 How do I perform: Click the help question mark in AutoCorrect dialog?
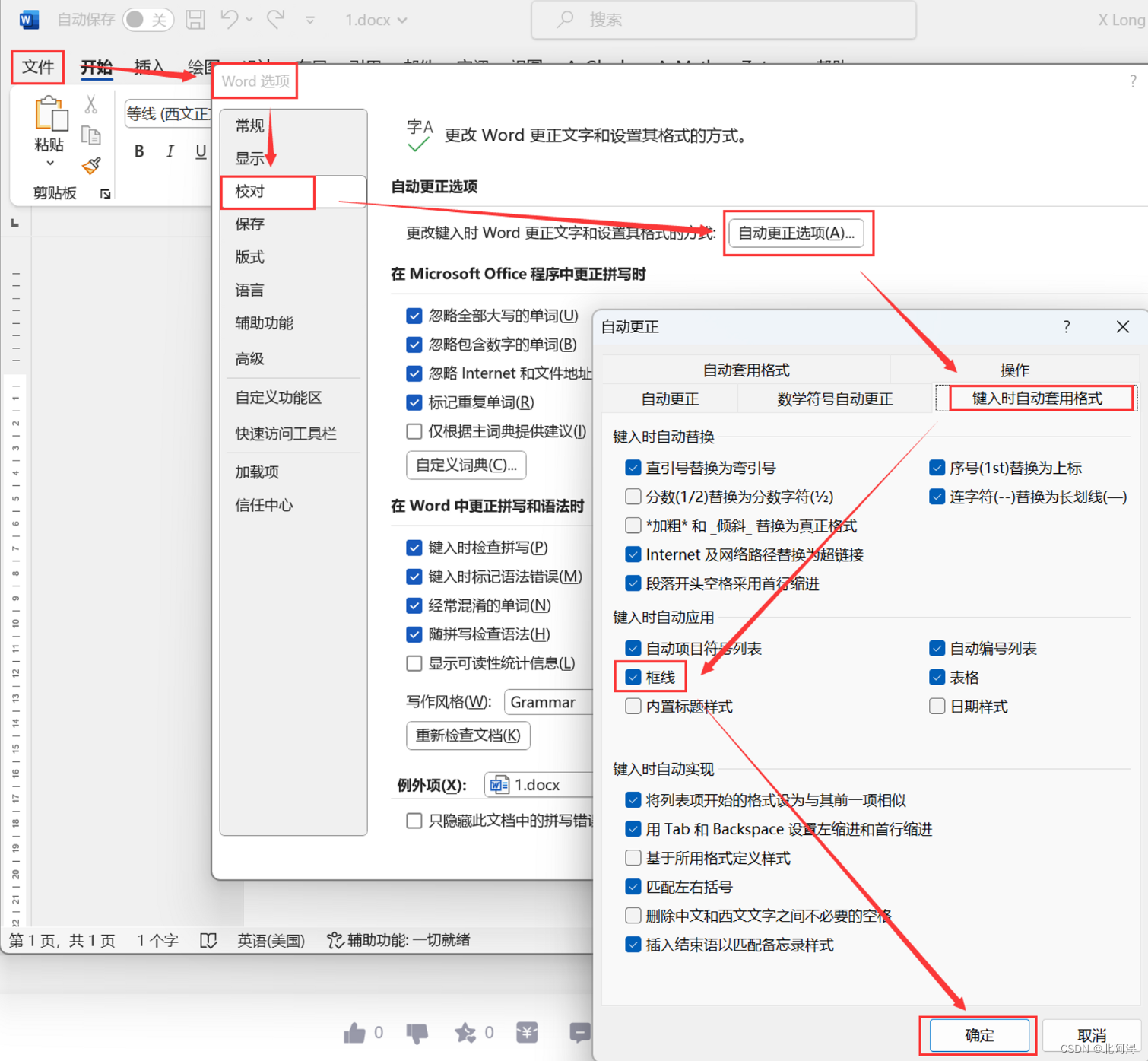click(1067, 327)
